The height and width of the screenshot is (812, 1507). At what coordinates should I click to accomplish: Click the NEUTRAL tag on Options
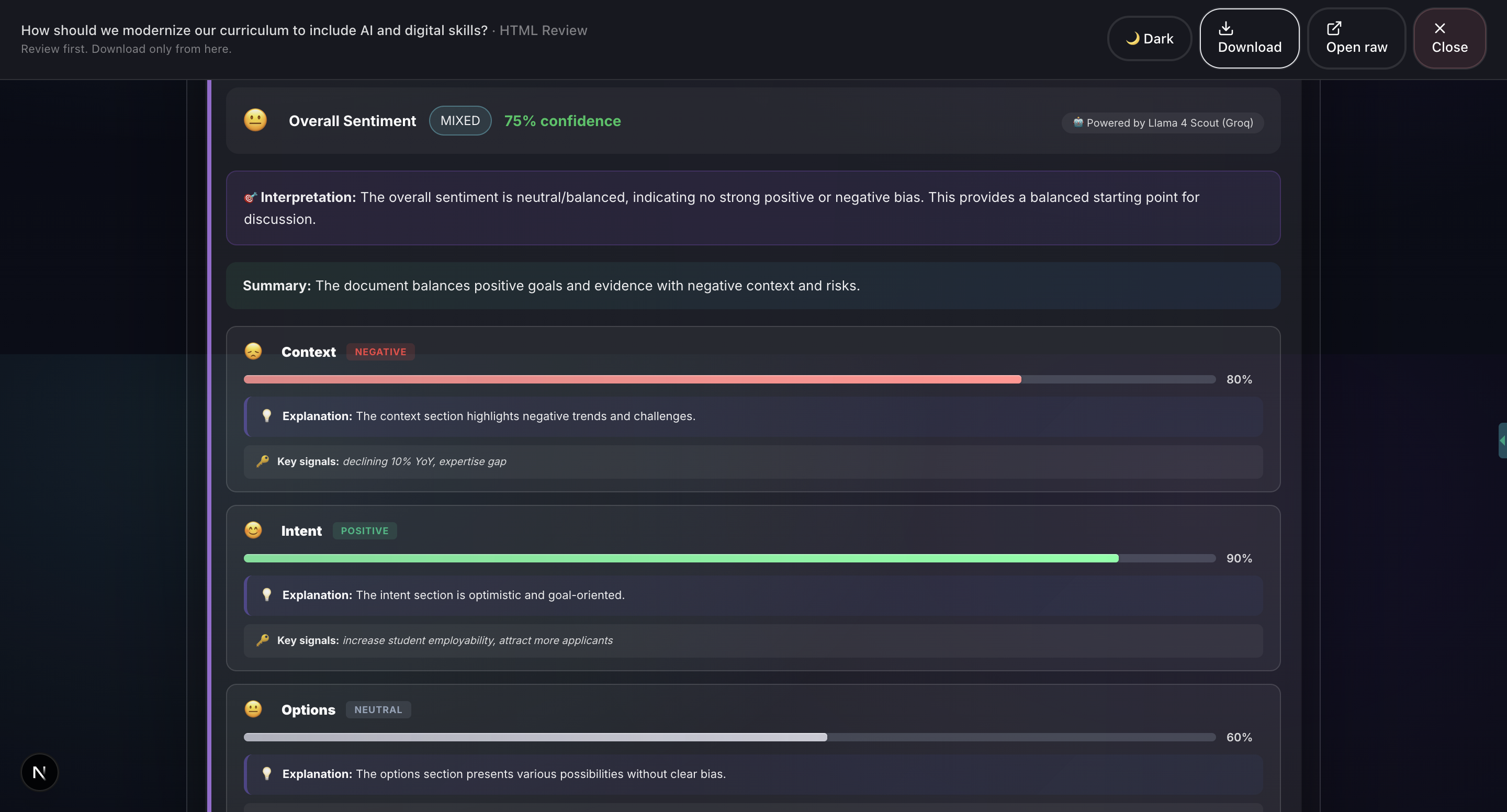[x=378, y=709]
